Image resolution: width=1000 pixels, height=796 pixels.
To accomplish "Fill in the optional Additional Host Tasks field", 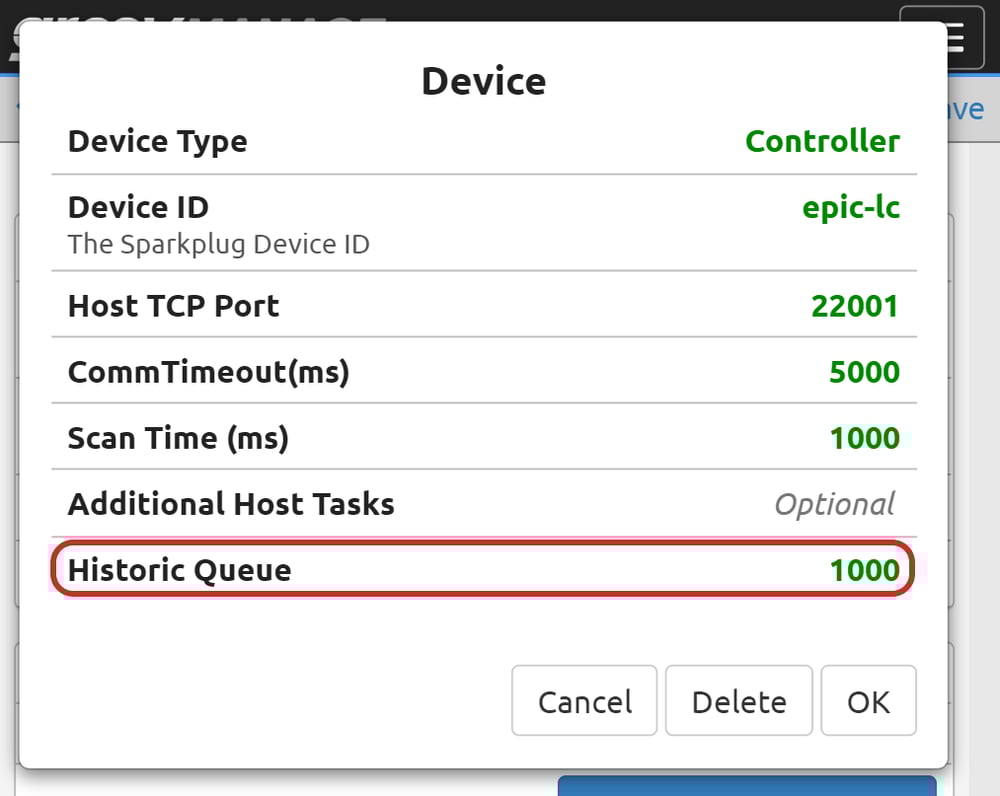I will click(x=835, y=504).
